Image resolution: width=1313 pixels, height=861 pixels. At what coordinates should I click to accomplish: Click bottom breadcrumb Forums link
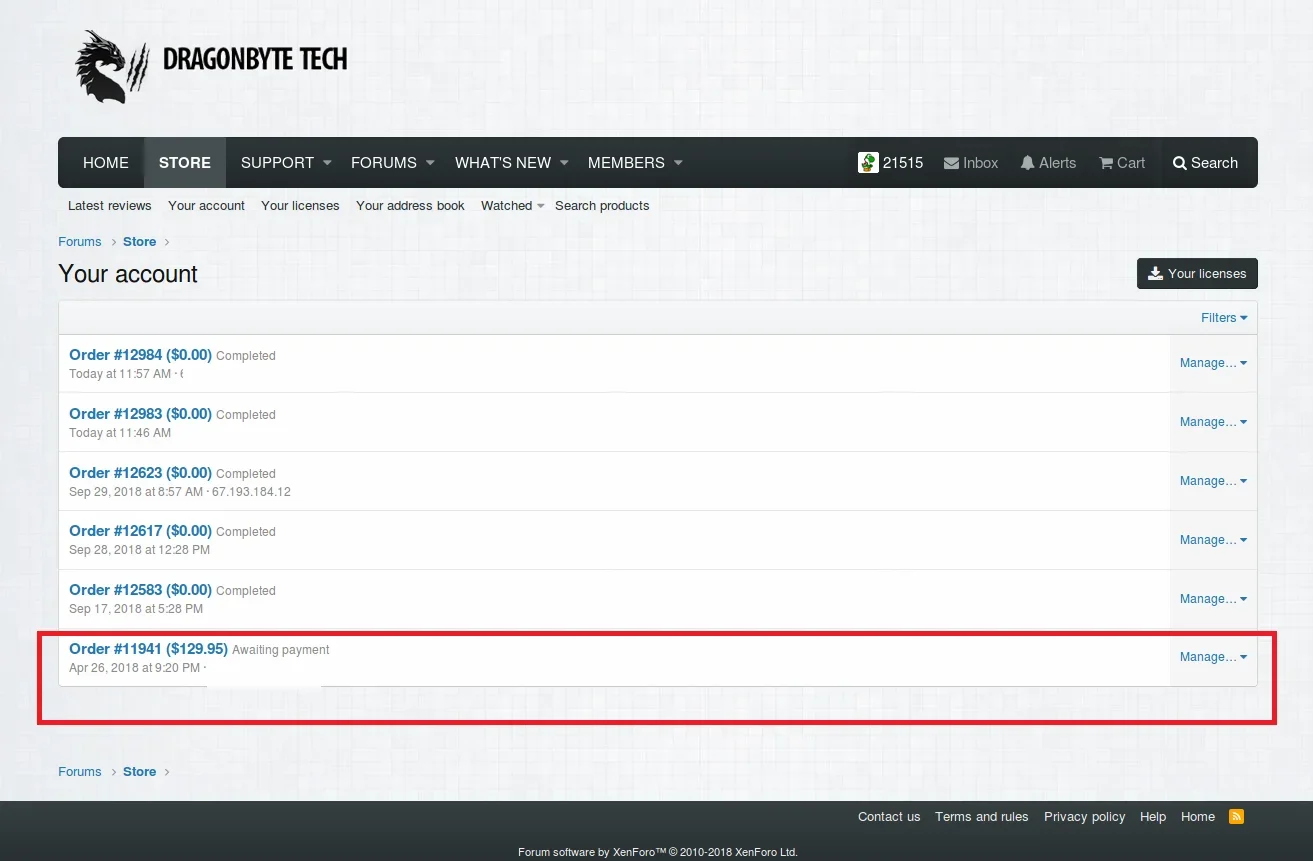click(80, 772)
